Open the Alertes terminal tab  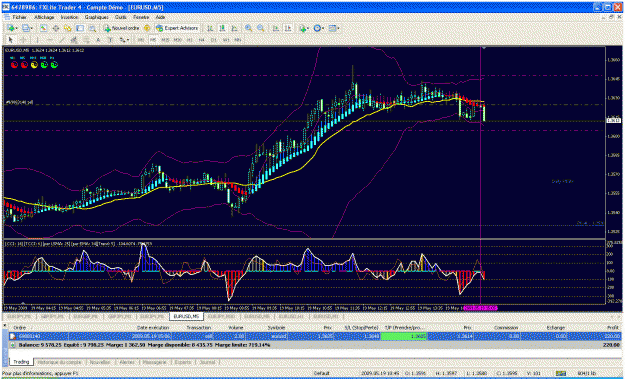tap(127, 362)
